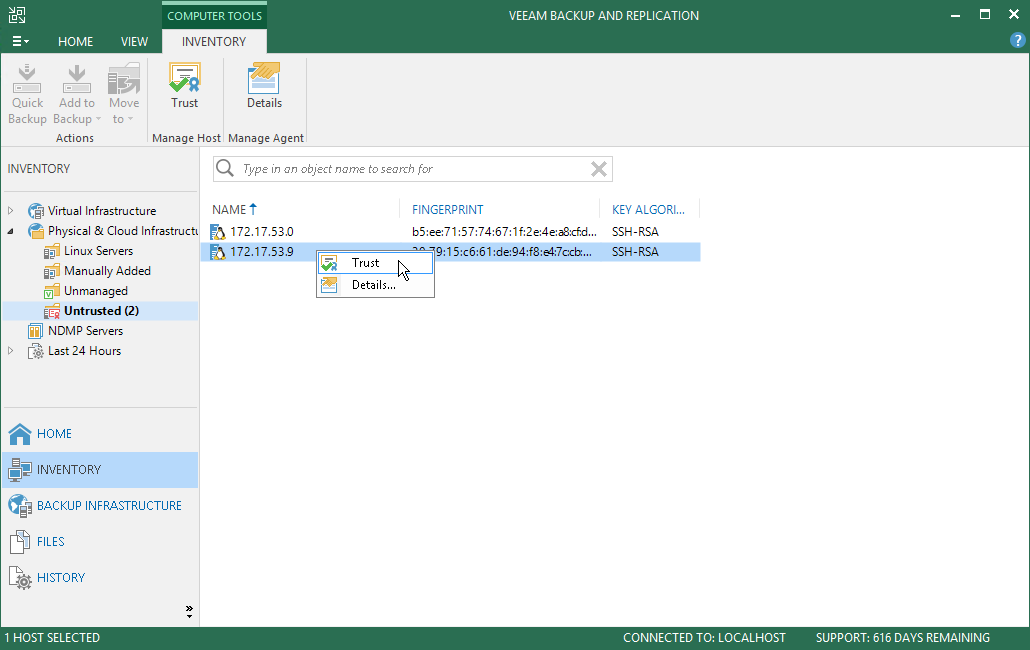This screenshot has height=650, width=1030.
Task: Switch to the HOME ribbon tab
Action: click(76, 41)
